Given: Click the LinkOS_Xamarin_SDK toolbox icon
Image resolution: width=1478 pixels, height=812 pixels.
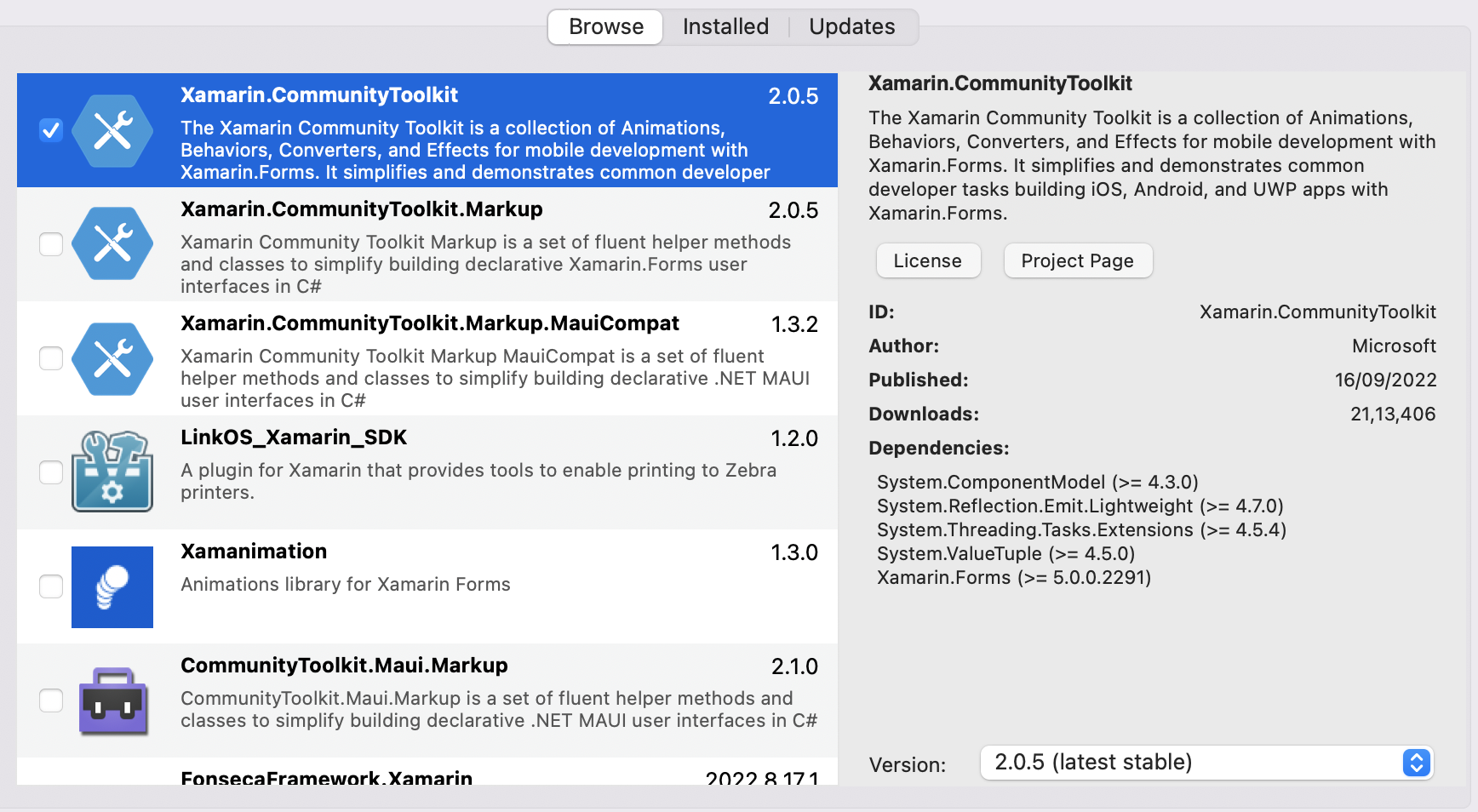Looking at the screenshot, I should click(x=112, y=472).
